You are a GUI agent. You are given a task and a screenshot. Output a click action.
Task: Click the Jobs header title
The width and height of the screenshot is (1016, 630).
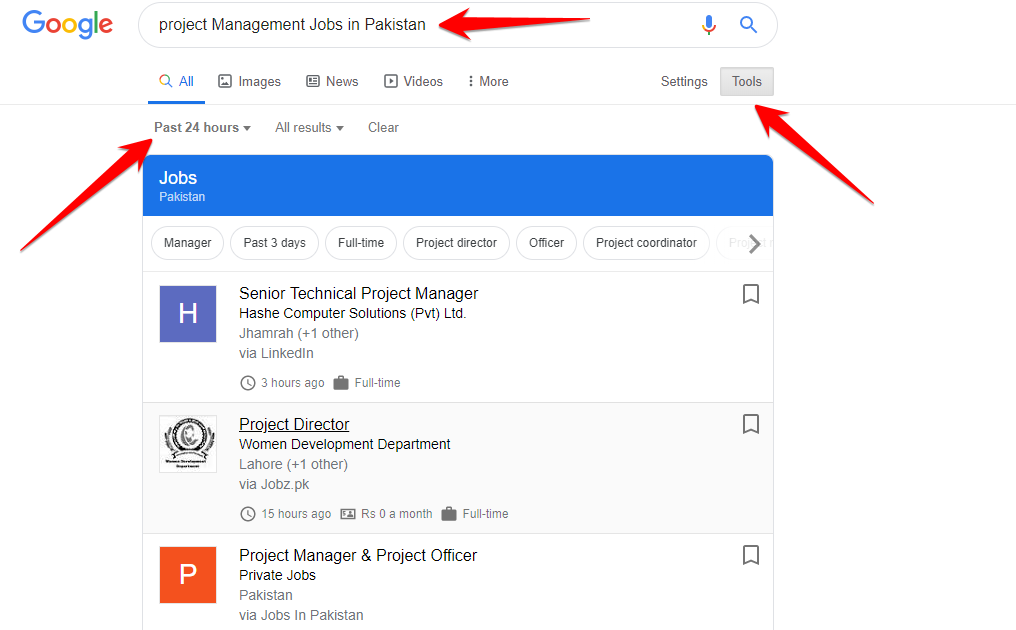pos(178,178)
